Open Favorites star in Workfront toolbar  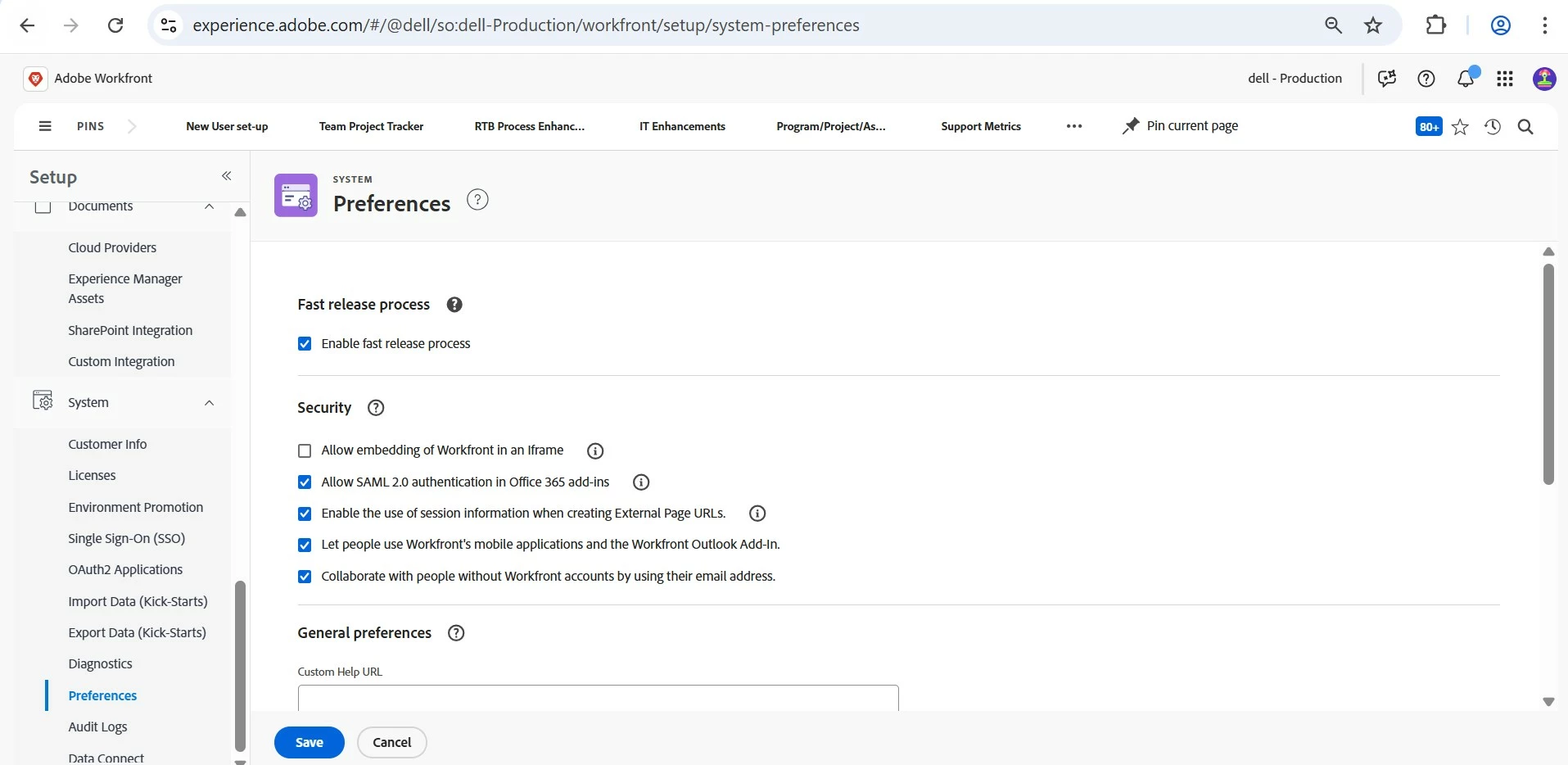point(1460,127)
